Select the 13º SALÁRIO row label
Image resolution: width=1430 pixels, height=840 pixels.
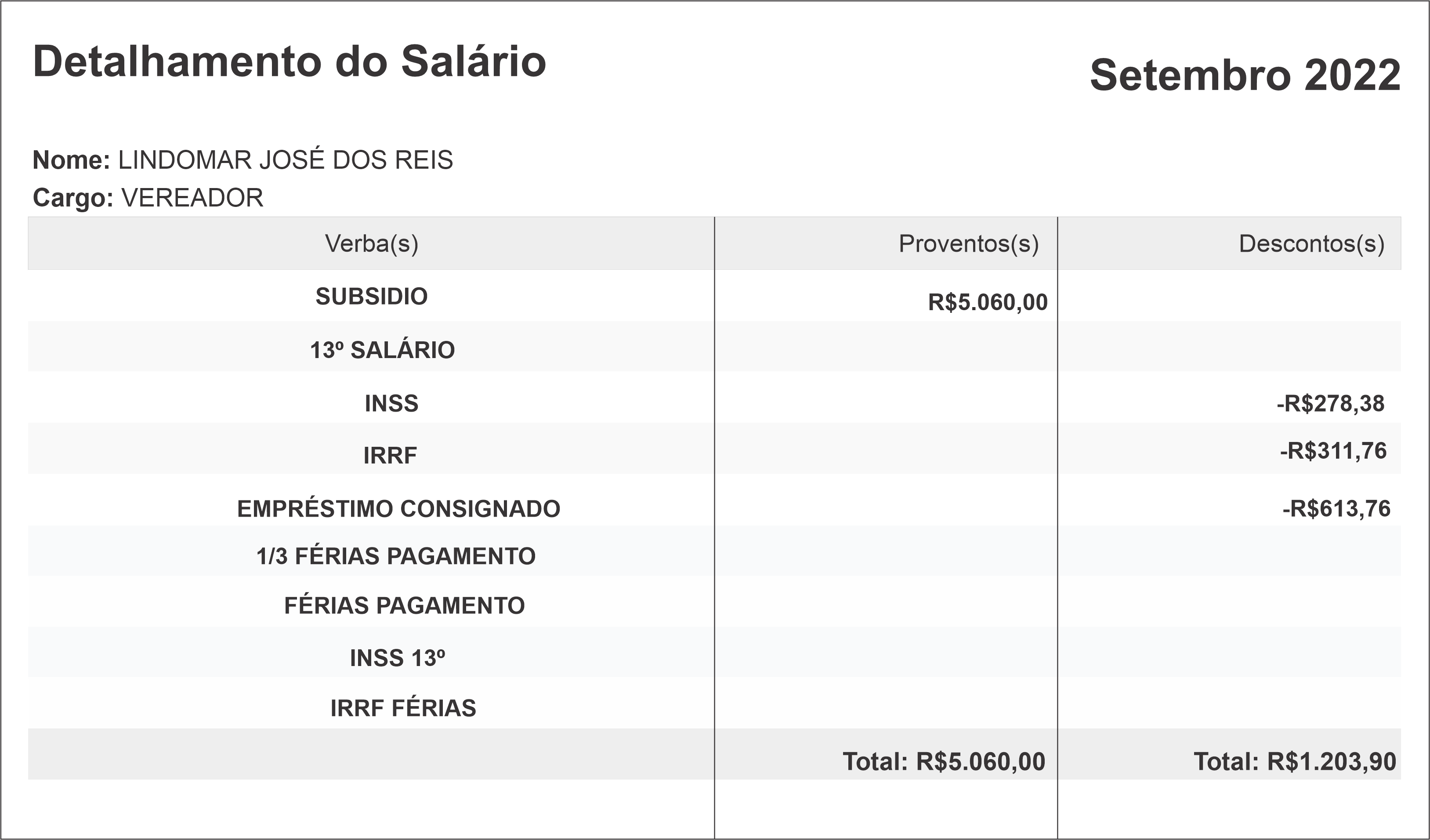pos(382,350)
